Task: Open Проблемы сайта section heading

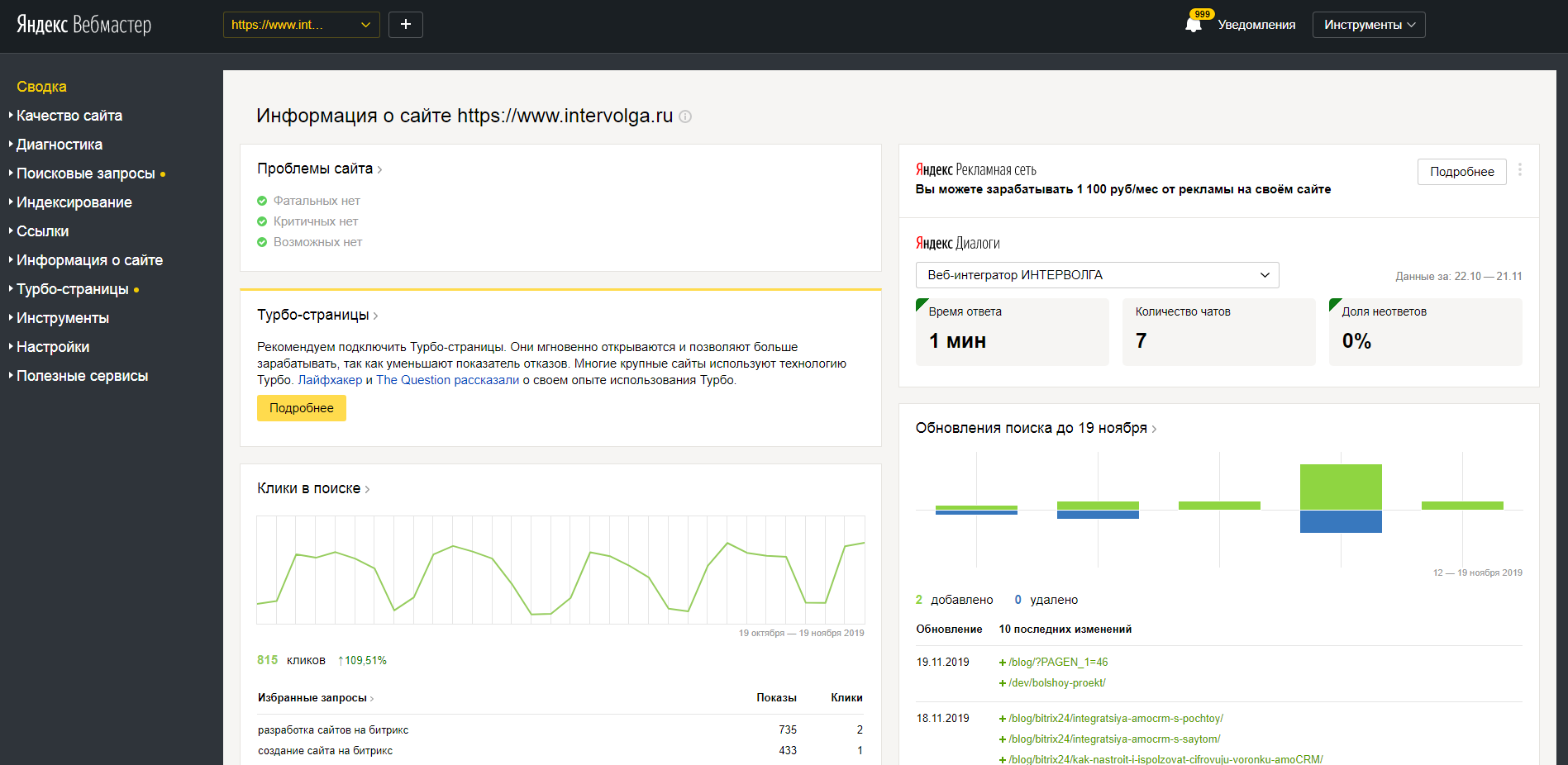Action: pos(319,169)
